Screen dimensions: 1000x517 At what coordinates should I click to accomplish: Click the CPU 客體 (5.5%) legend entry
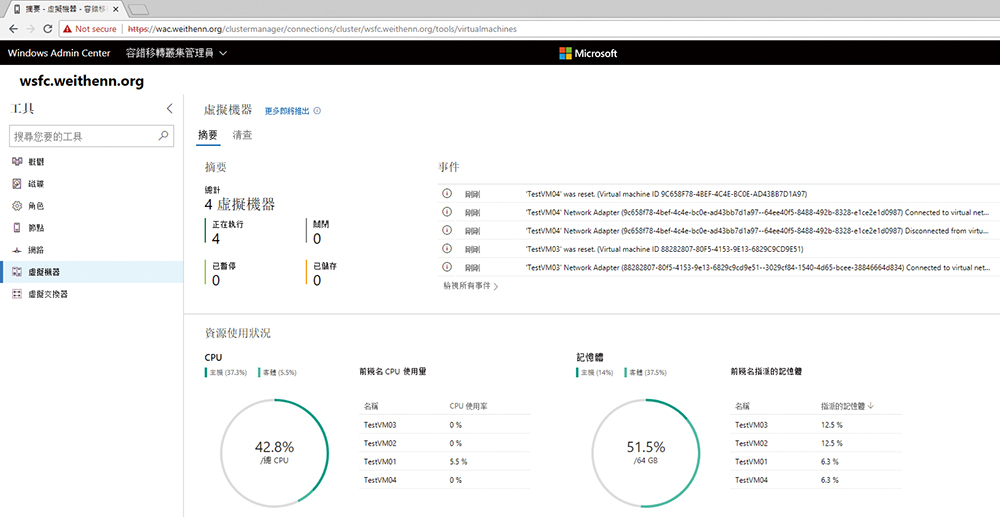point(277,372)
